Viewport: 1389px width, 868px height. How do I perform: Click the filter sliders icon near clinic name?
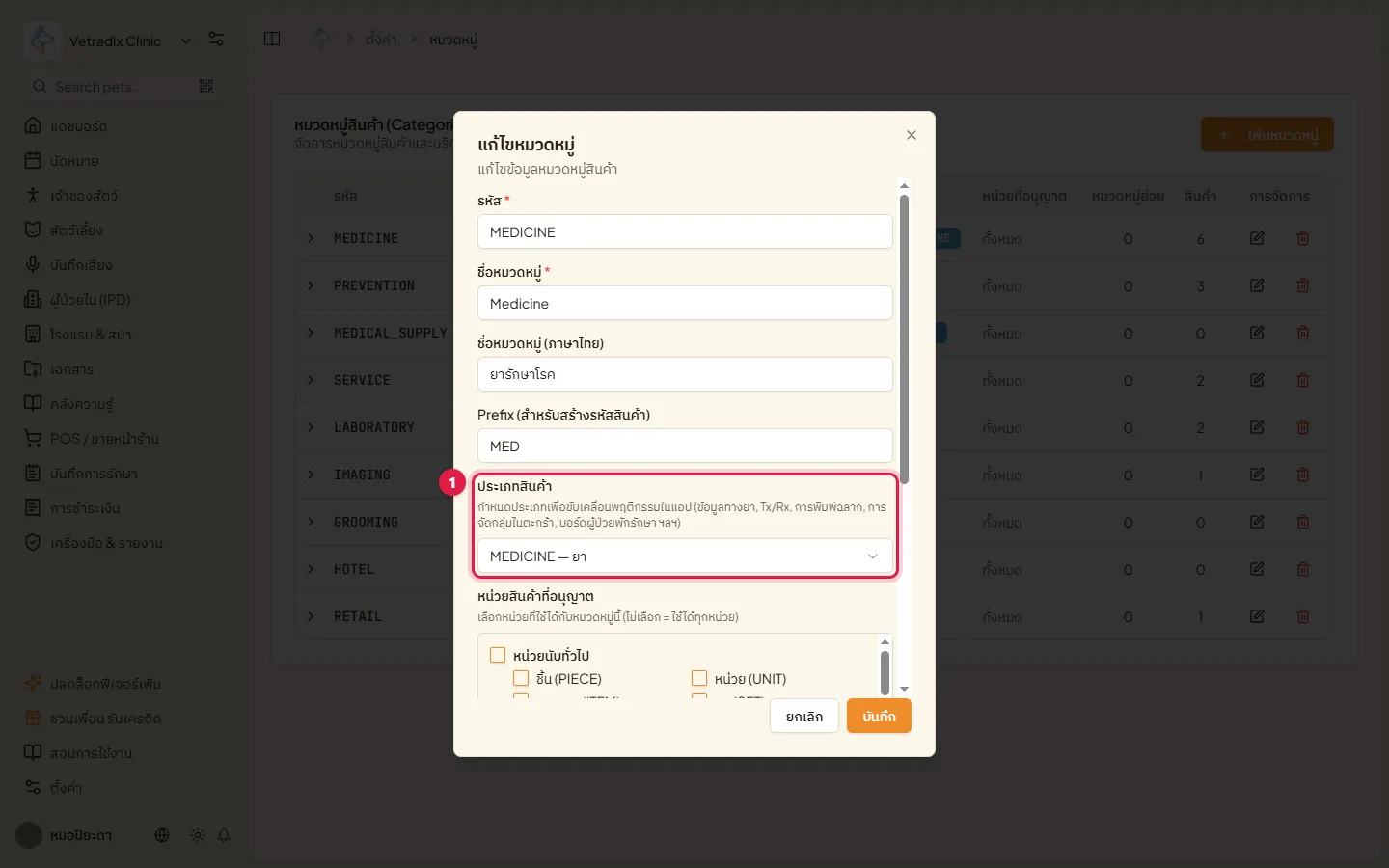point(216,39)
